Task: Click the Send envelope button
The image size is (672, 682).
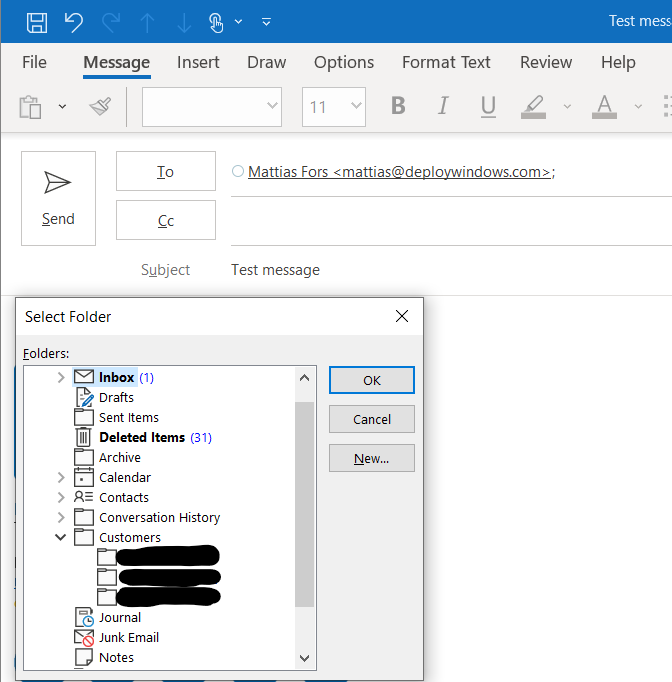Action: coord(58,198)
